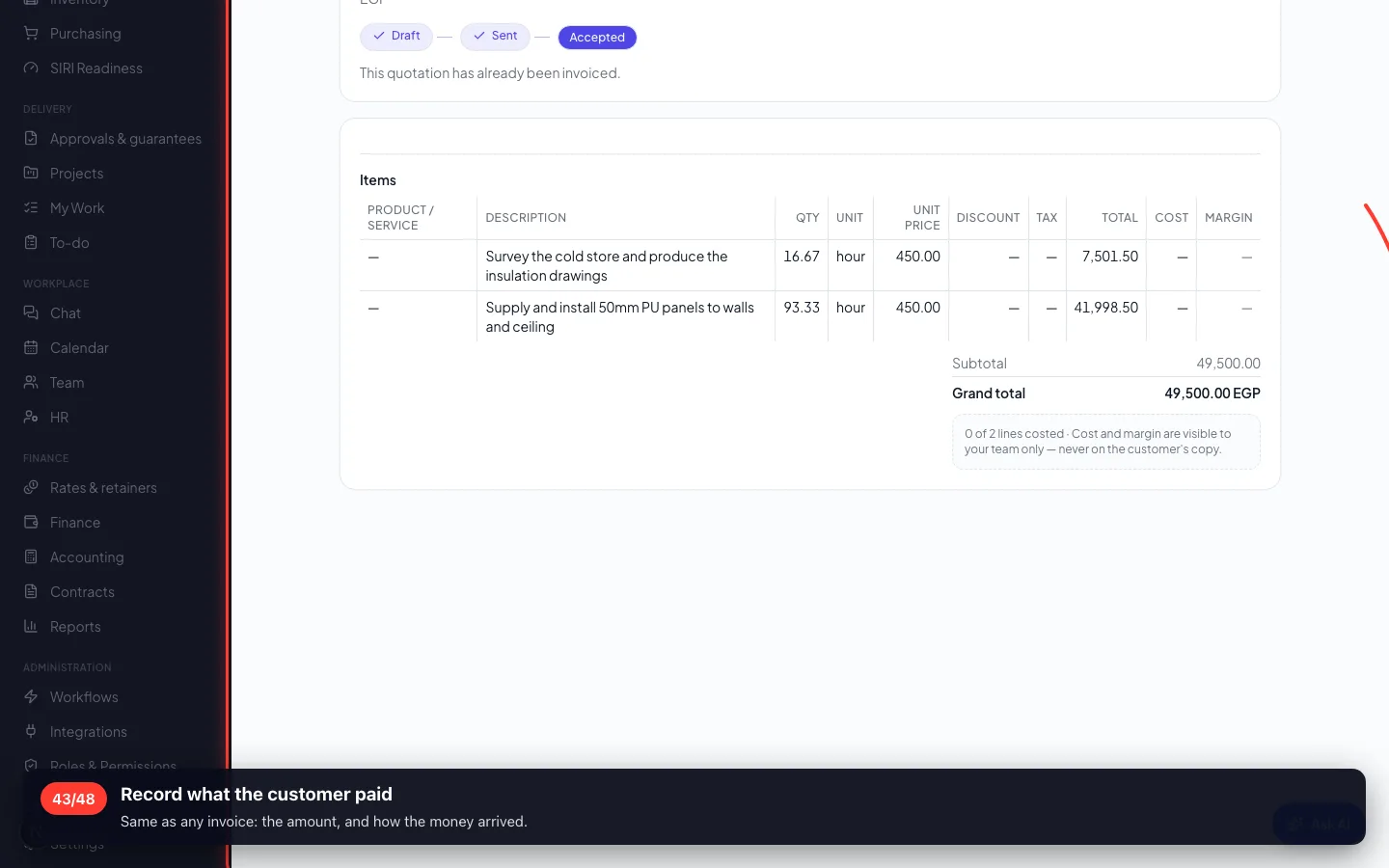
Task: Click the Sent status step
Action: click(495, 37)
